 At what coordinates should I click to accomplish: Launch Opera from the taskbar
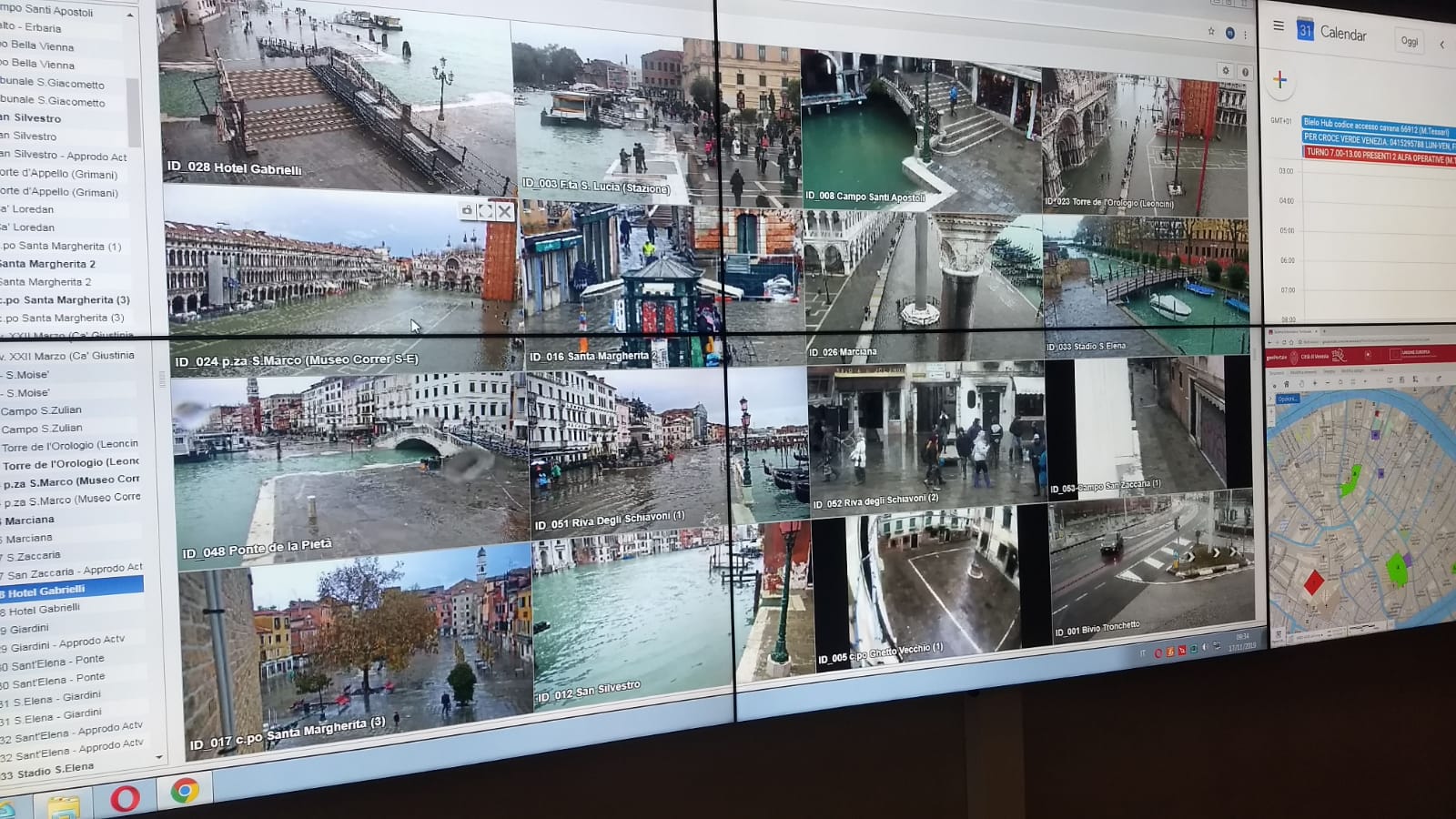(x=125, y=798)
